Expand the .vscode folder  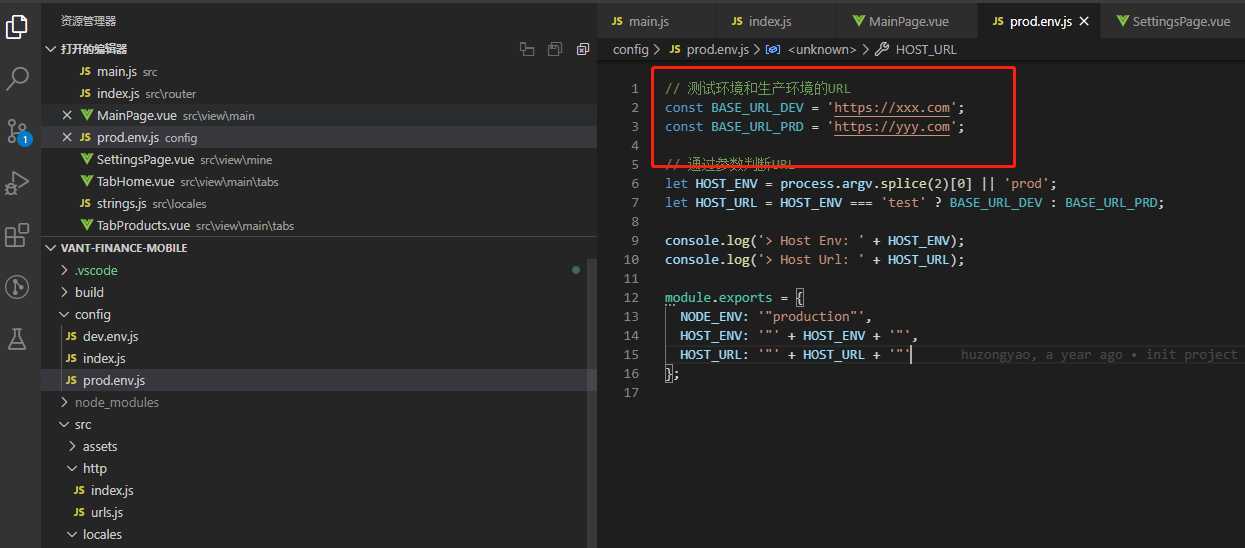96,270
